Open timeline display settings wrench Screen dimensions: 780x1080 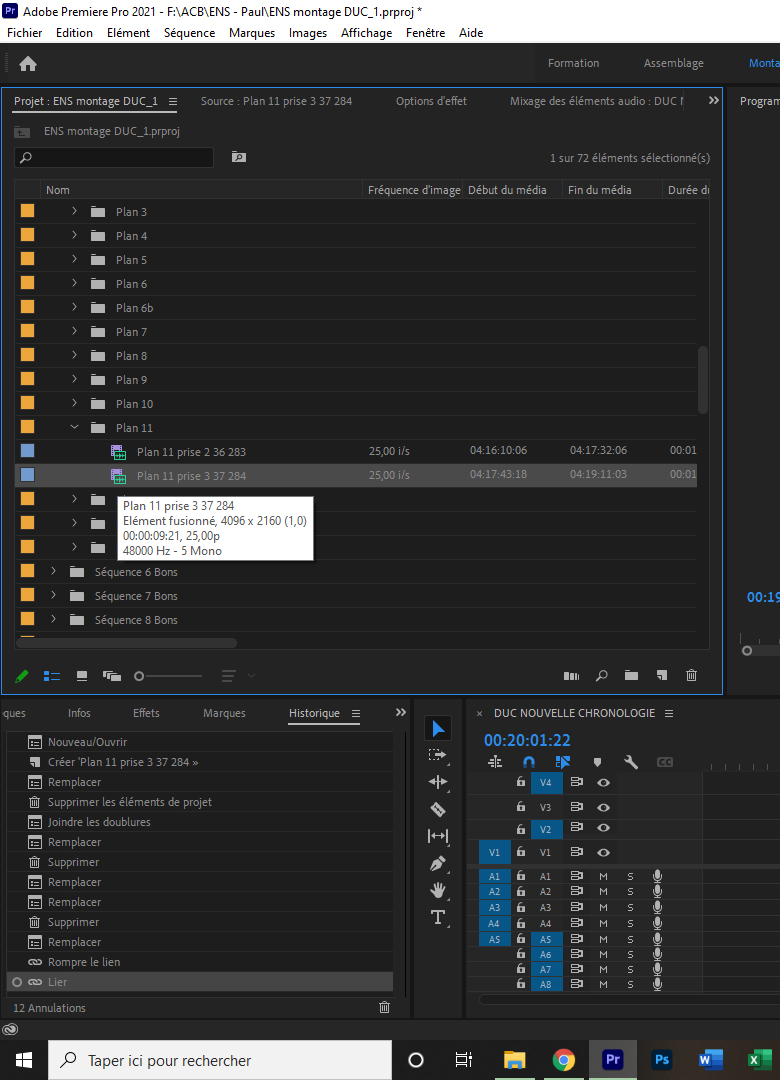pyautogui.click(x=630, y=762)
